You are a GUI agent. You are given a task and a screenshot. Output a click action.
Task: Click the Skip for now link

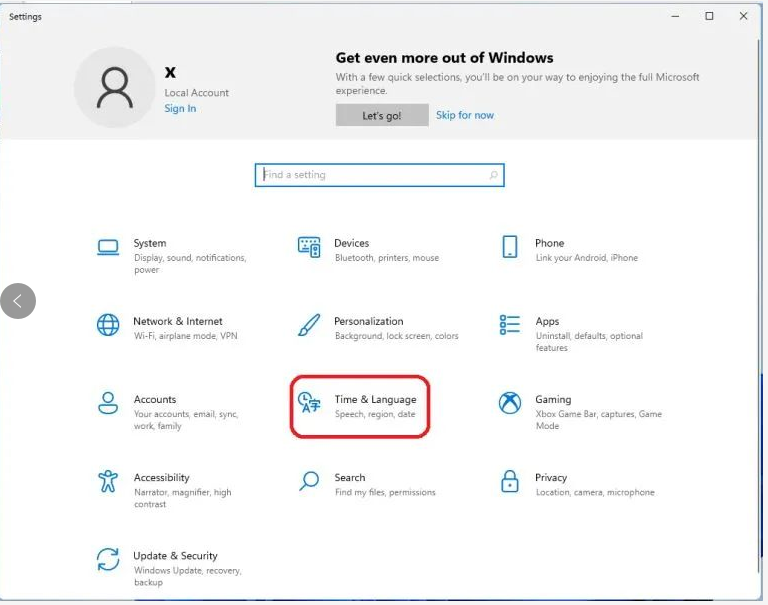[464, 115]
